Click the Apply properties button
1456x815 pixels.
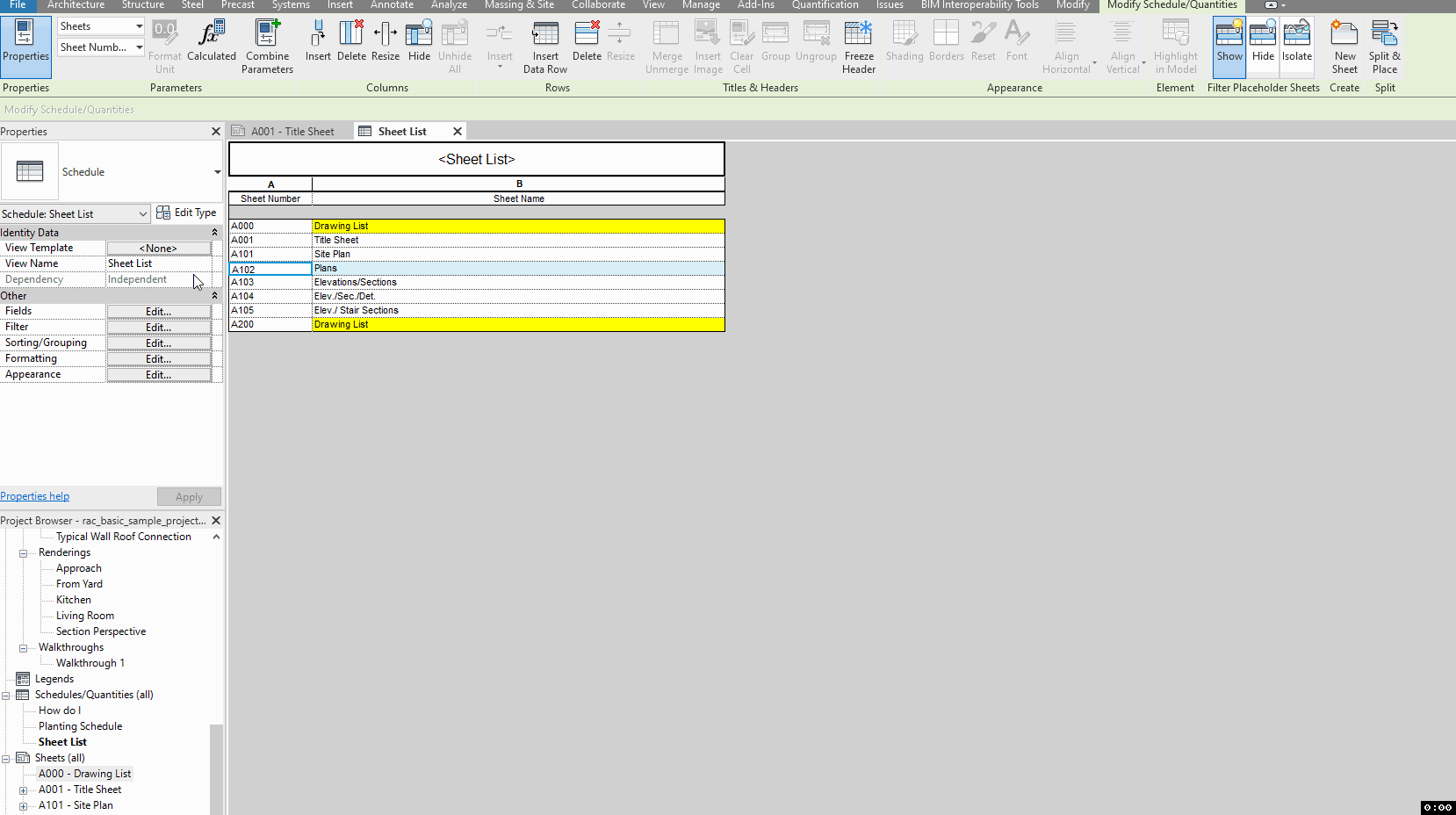189,497
